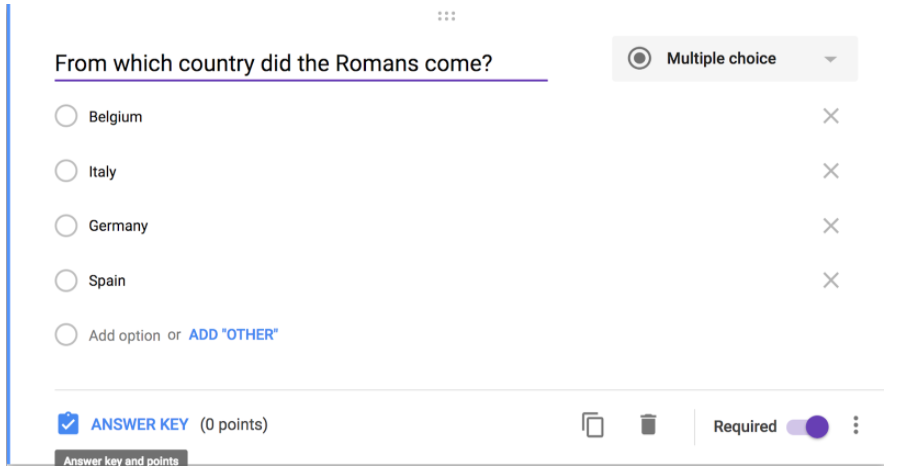Grab the drag handle dots above question
The width and height of the screenshot is (906, 472).
(446, 16)
